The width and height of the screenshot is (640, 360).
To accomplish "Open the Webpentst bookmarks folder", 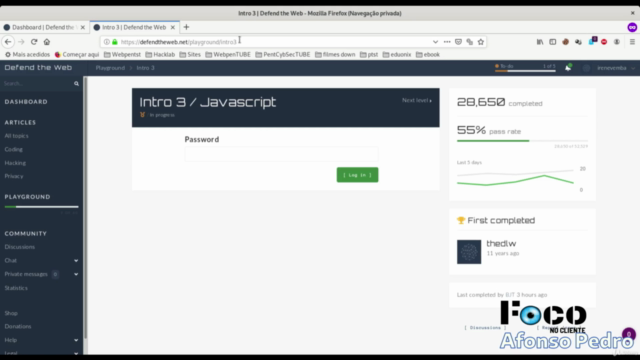I will point(122,54).
